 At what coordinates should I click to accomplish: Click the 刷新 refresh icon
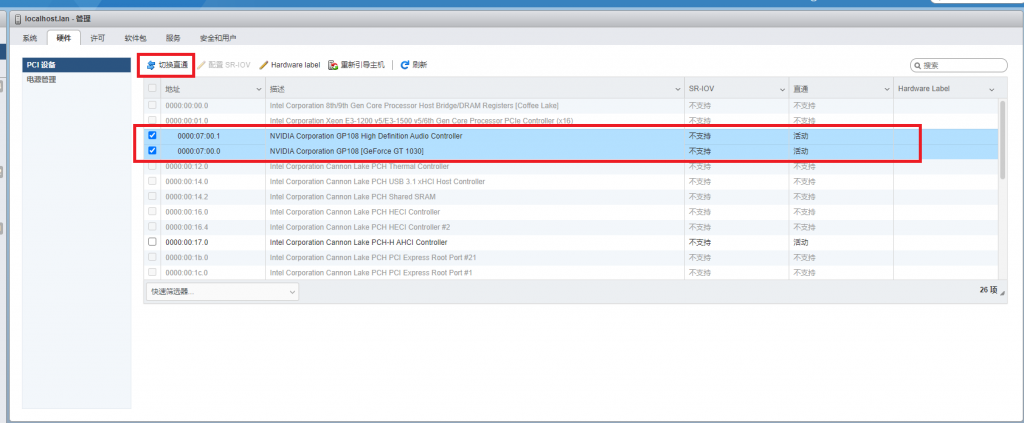tap(405, 65)
